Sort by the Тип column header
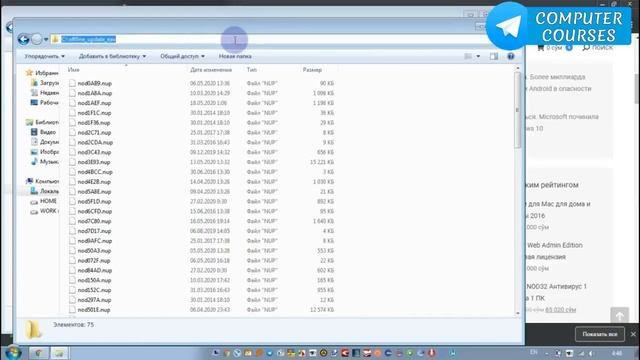Screen dimensions: 640x360 pyautogui.click(x=252, y=70)
